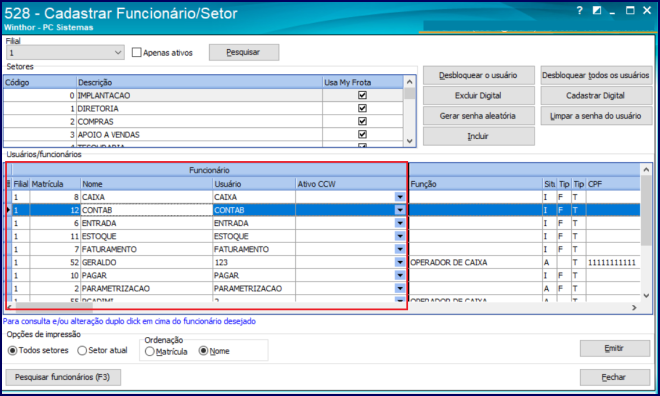
Task: Select Todos setores radio option
Action: 38,350
